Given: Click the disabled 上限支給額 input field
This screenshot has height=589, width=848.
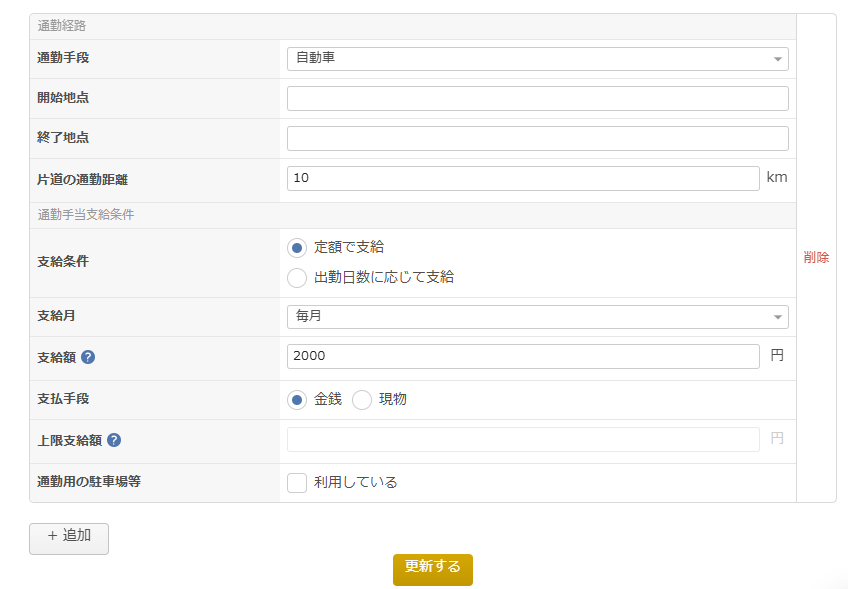Looking at the screenshot, I should [x=523, y=439].
